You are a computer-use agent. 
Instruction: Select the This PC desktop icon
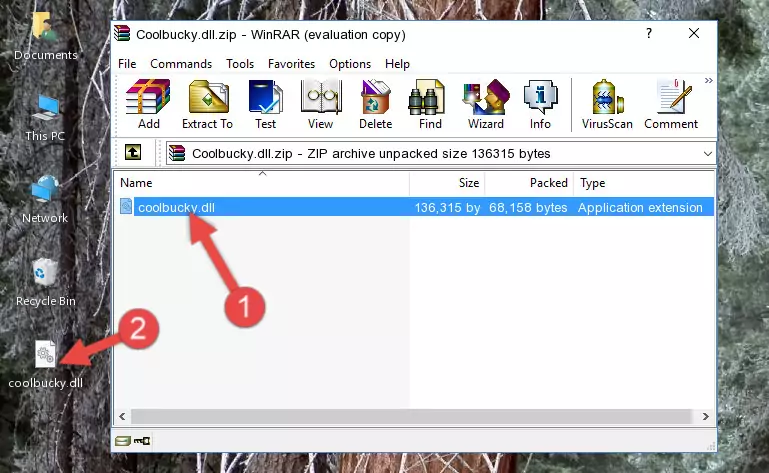click(45, 118)
